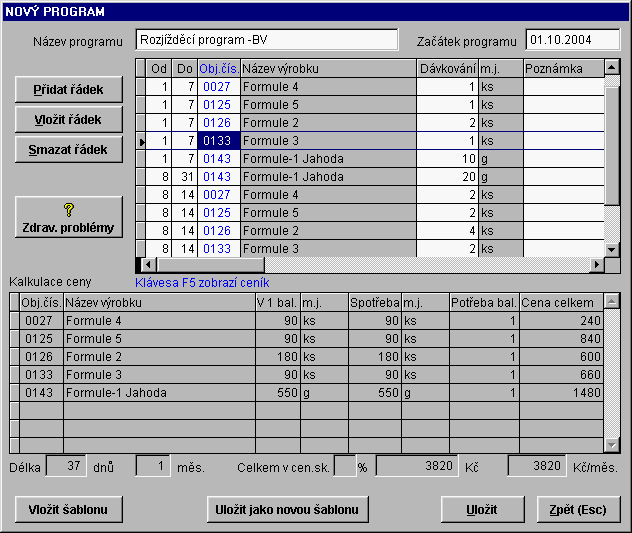The image size is (632, 533).
Task: Click order number 0027 in first row
Action: pyautogui.click(x=219, y=87)
